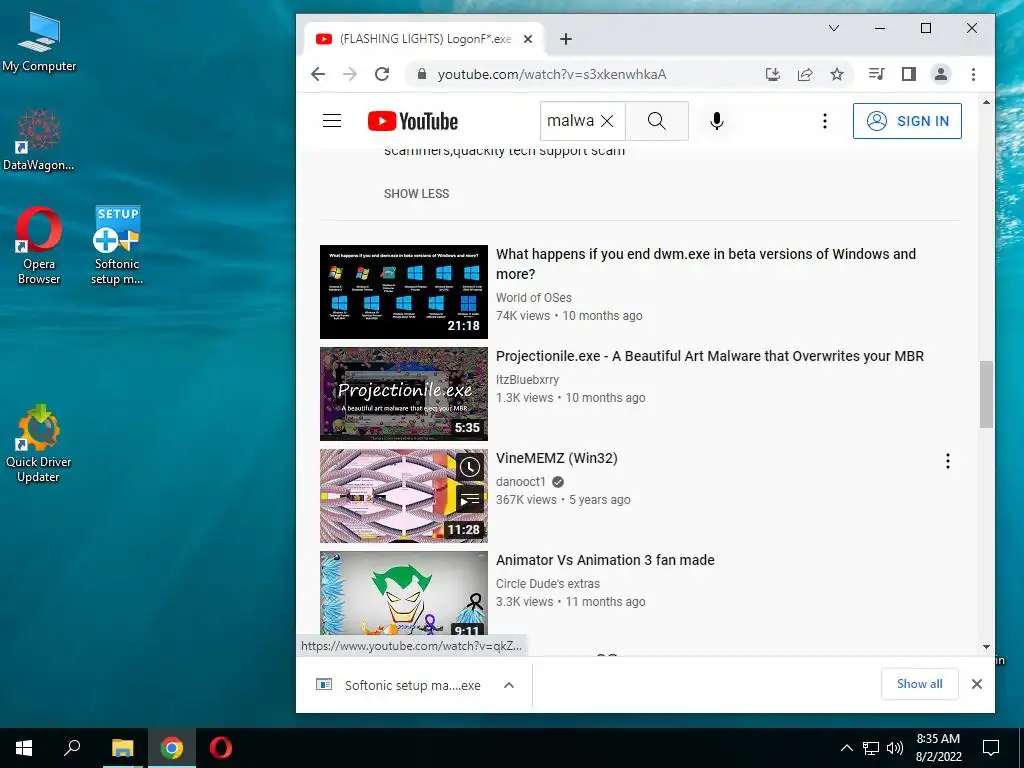
Task: Go back in Chrome browser
Action: pos(318,74)
